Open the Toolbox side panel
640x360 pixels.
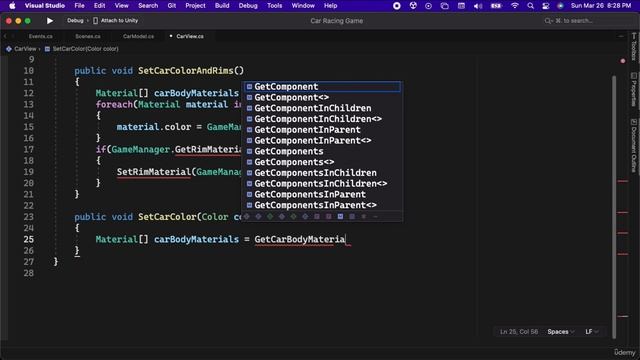(634, 47)
